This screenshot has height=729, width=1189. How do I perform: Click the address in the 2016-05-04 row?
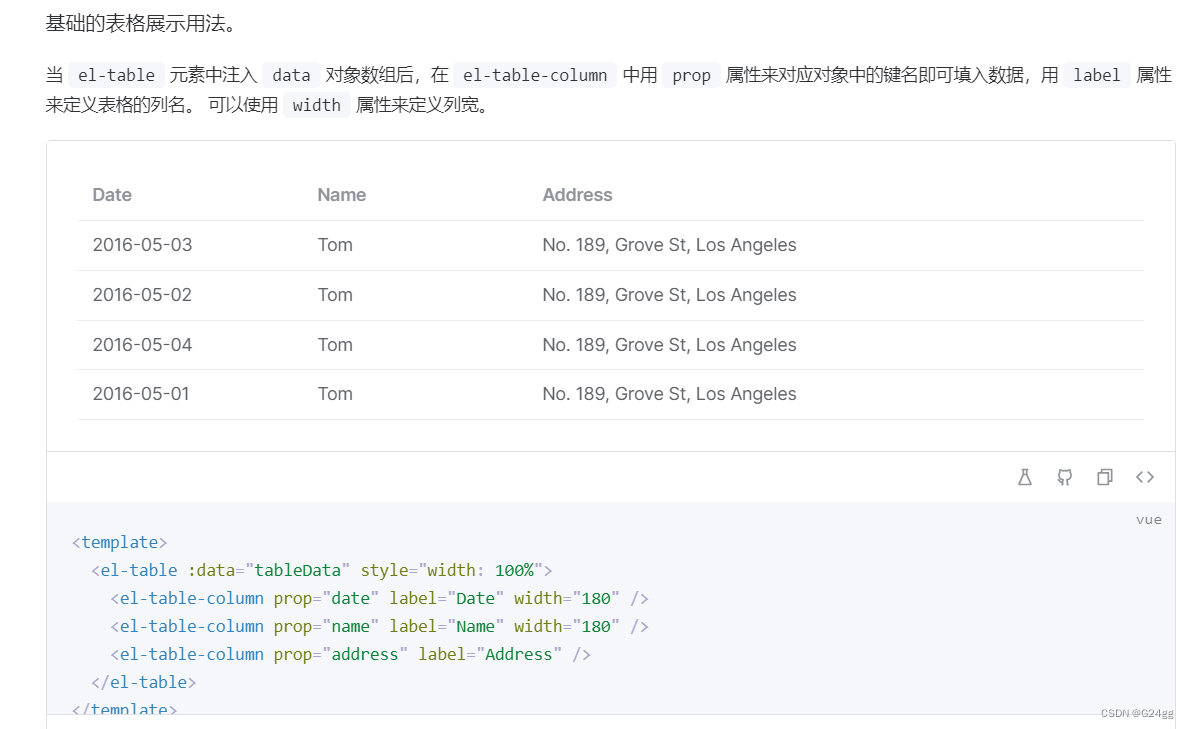(670, 345)
